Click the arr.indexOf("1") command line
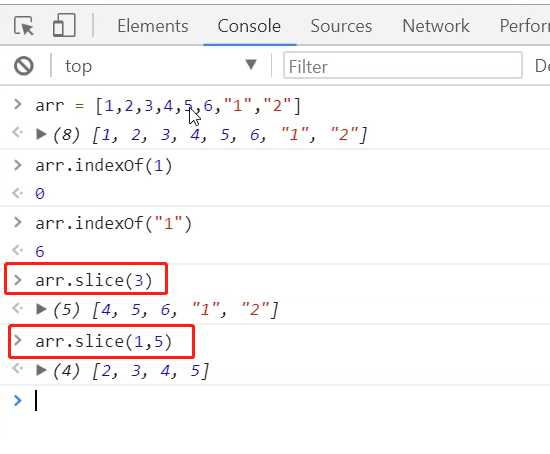This screenshot has width=550, height=454. click(114, 224)
